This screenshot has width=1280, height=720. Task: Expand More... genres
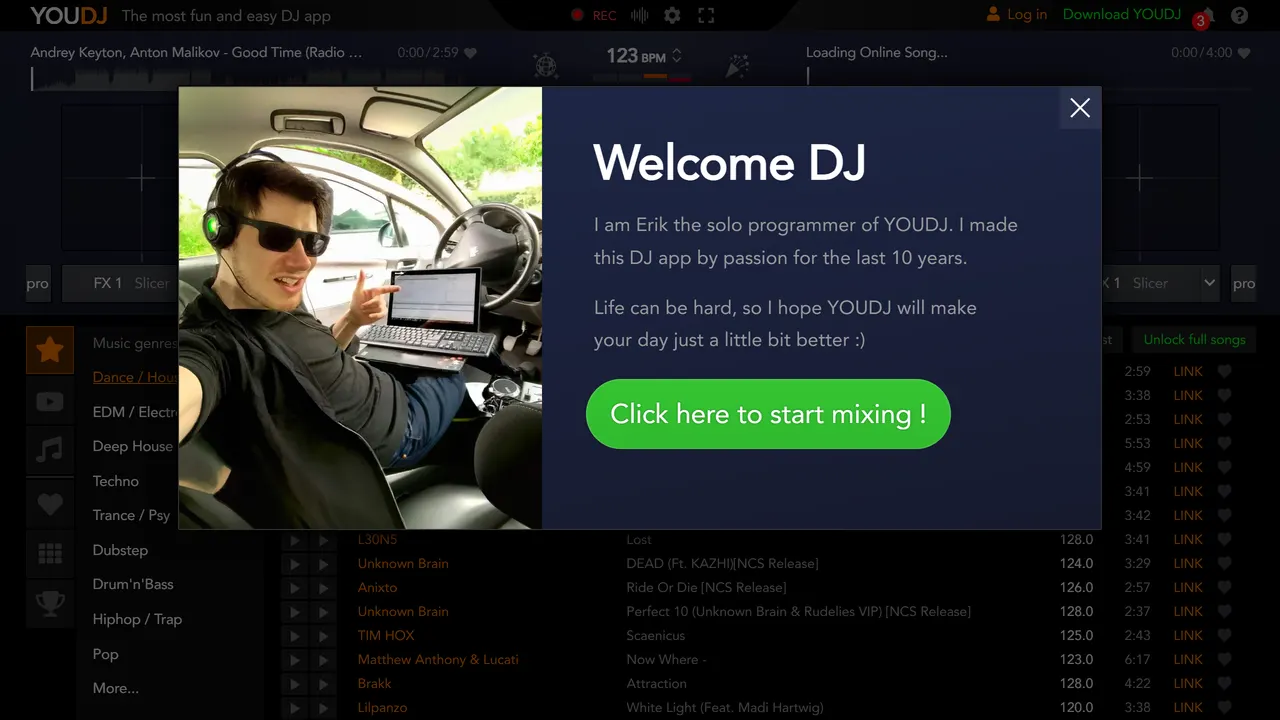pyautogui.click(x=116, y=688)
